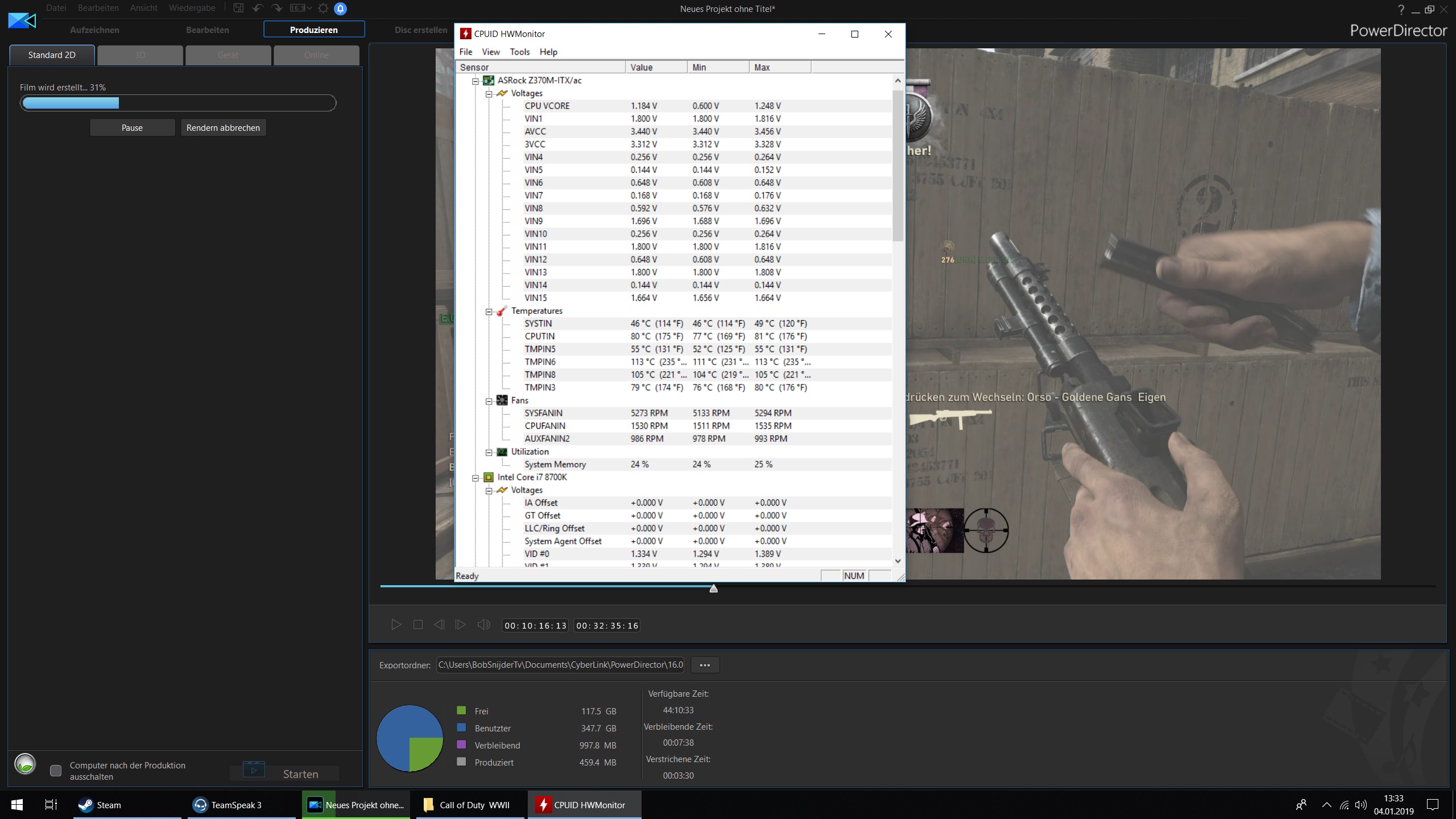
Task: Click the stop playback square icon
Action: pos(418,624)
